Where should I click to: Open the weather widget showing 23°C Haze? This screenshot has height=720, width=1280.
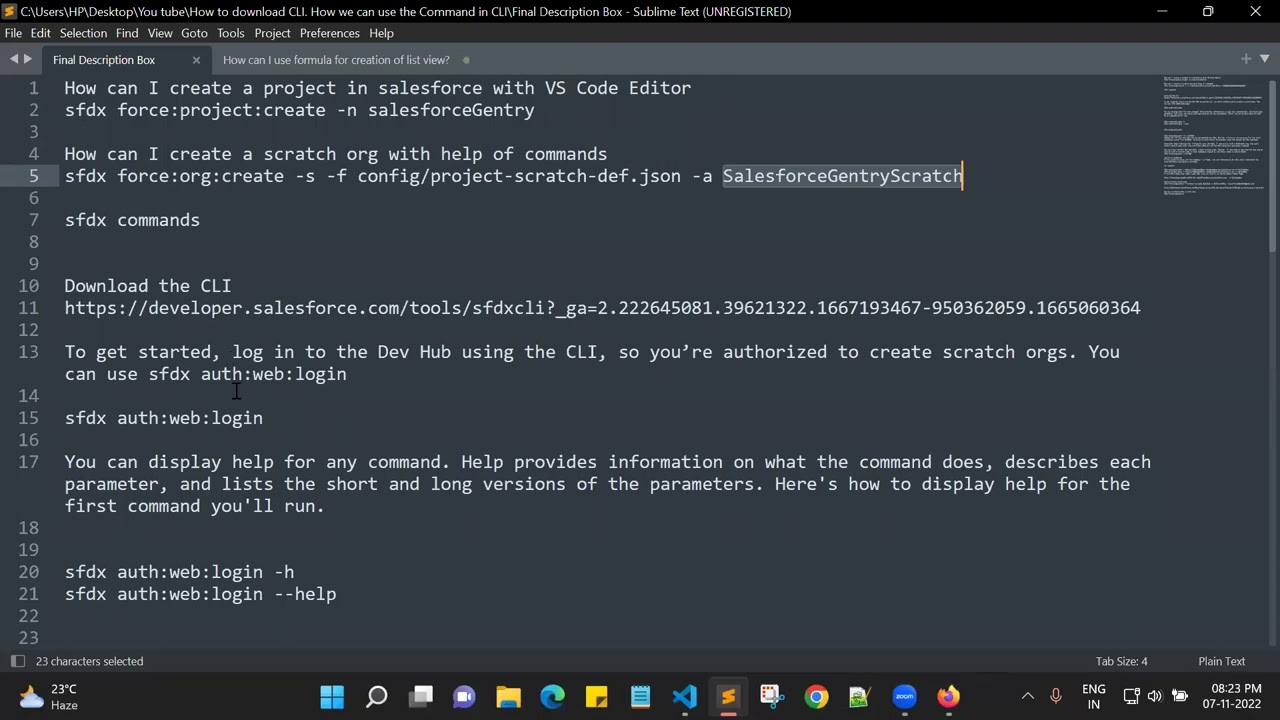[x=50, y=696]
